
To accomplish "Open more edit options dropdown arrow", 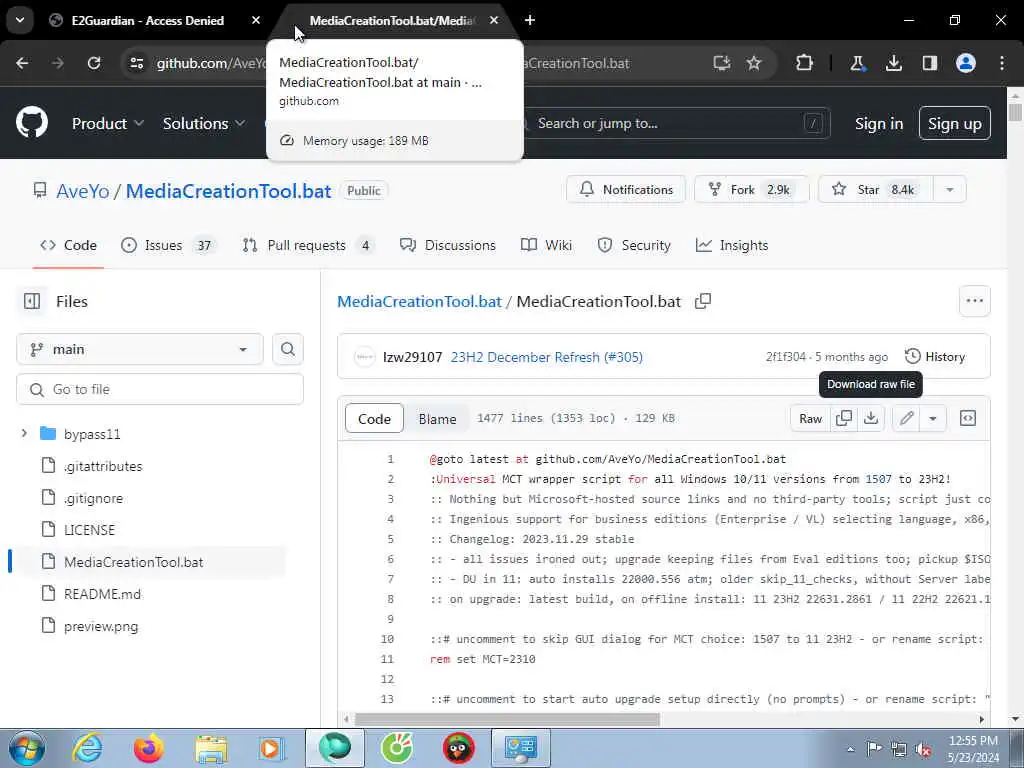I will pos(933,418).
